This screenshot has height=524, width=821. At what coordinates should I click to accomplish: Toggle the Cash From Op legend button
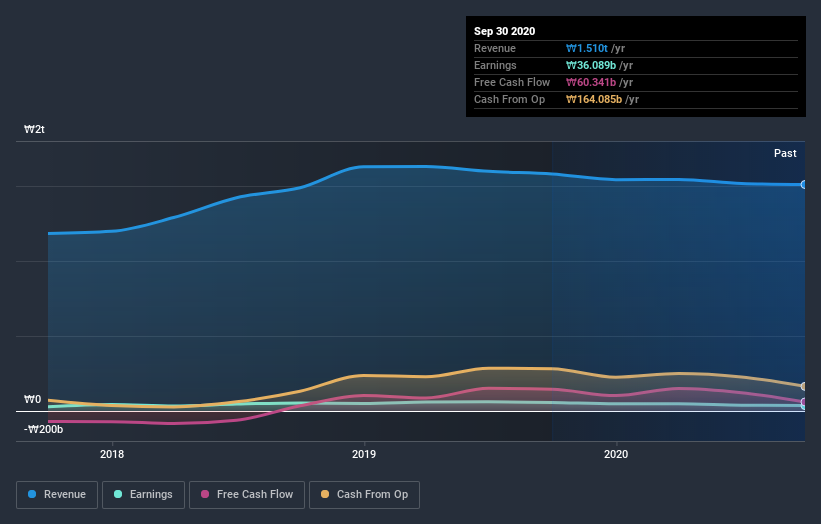[x=364, y=495]
